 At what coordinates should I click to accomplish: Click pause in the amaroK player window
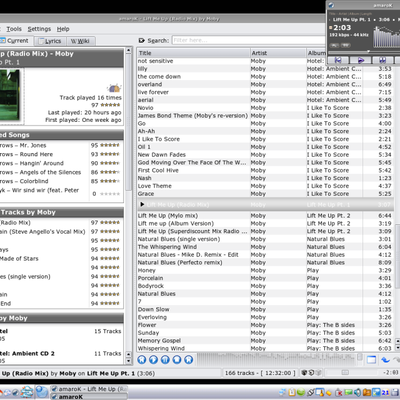coord(383,60)
